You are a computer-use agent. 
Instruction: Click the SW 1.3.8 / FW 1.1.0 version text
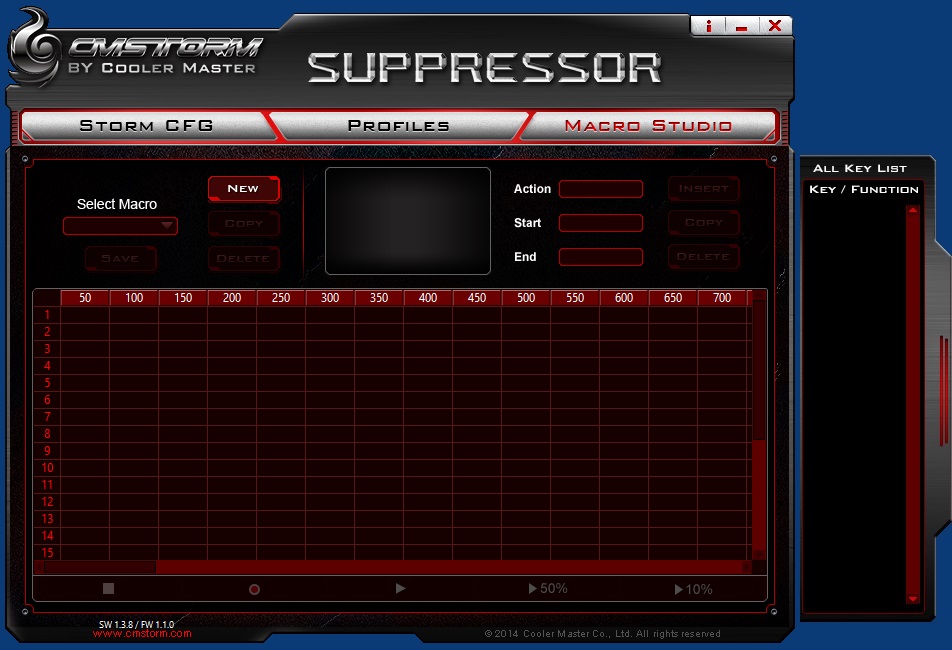pyautogui.click(x=137, y=624)
